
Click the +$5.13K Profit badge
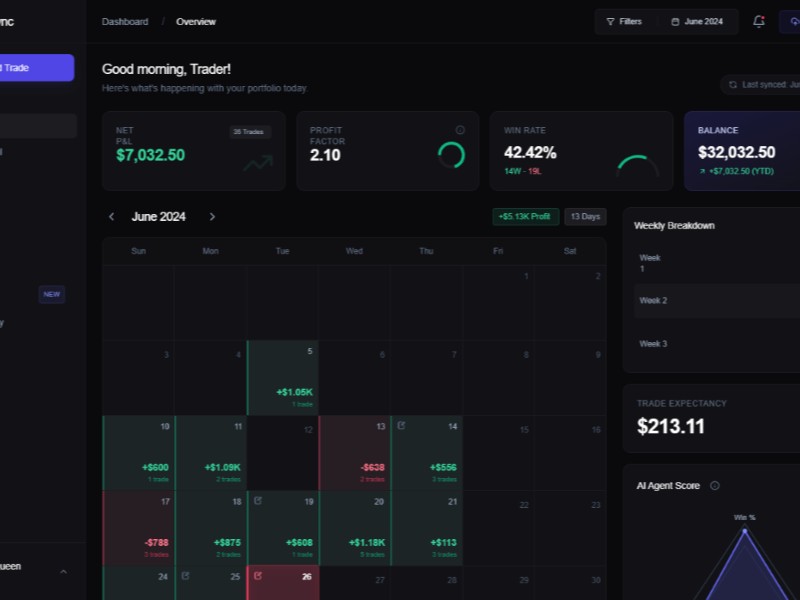(x=525, y=216)
